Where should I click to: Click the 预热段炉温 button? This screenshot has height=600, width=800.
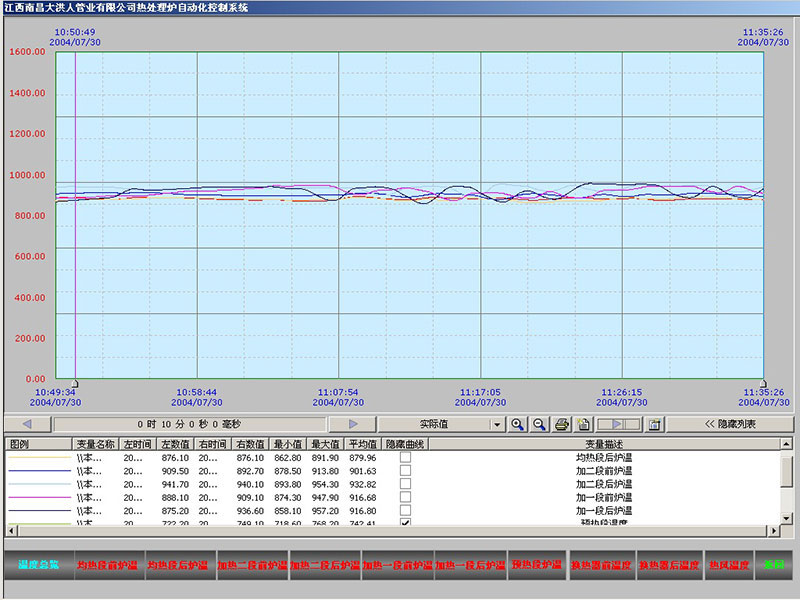[537, 565]
